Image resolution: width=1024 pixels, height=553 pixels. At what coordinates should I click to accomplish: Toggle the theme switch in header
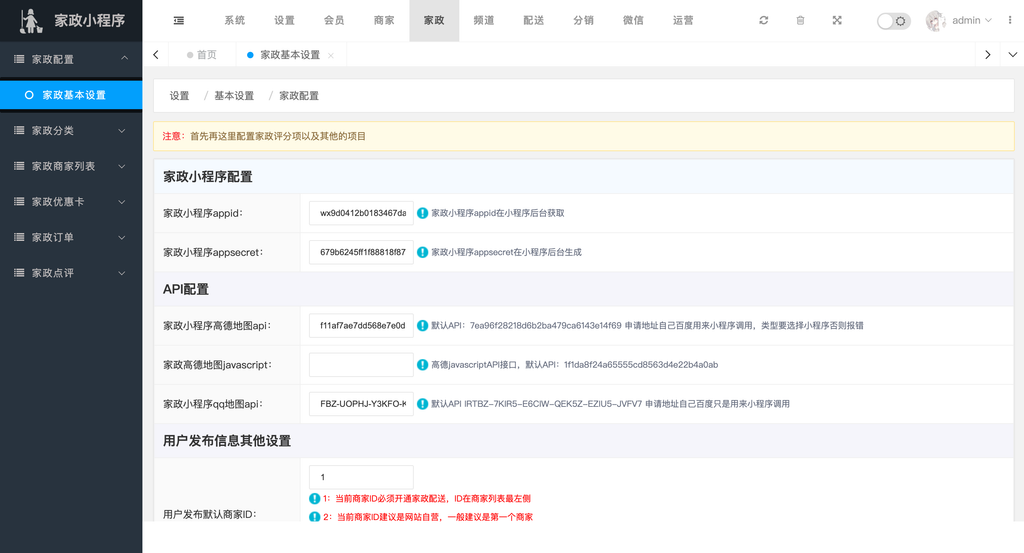click(893, 21)
